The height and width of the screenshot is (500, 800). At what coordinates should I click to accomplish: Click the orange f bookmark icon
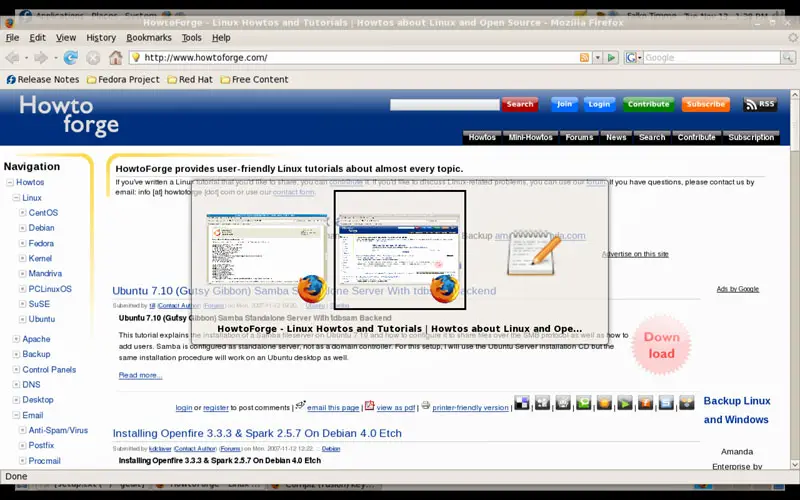coord(645,403)
